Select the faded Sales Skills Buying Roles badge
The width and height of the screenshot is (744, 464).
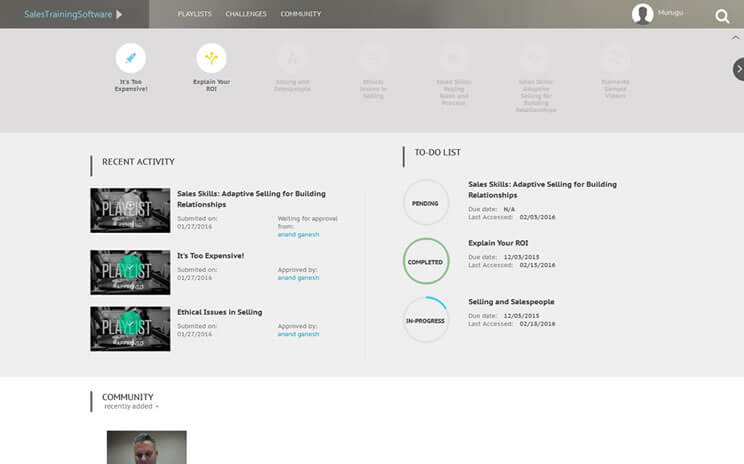454,58
